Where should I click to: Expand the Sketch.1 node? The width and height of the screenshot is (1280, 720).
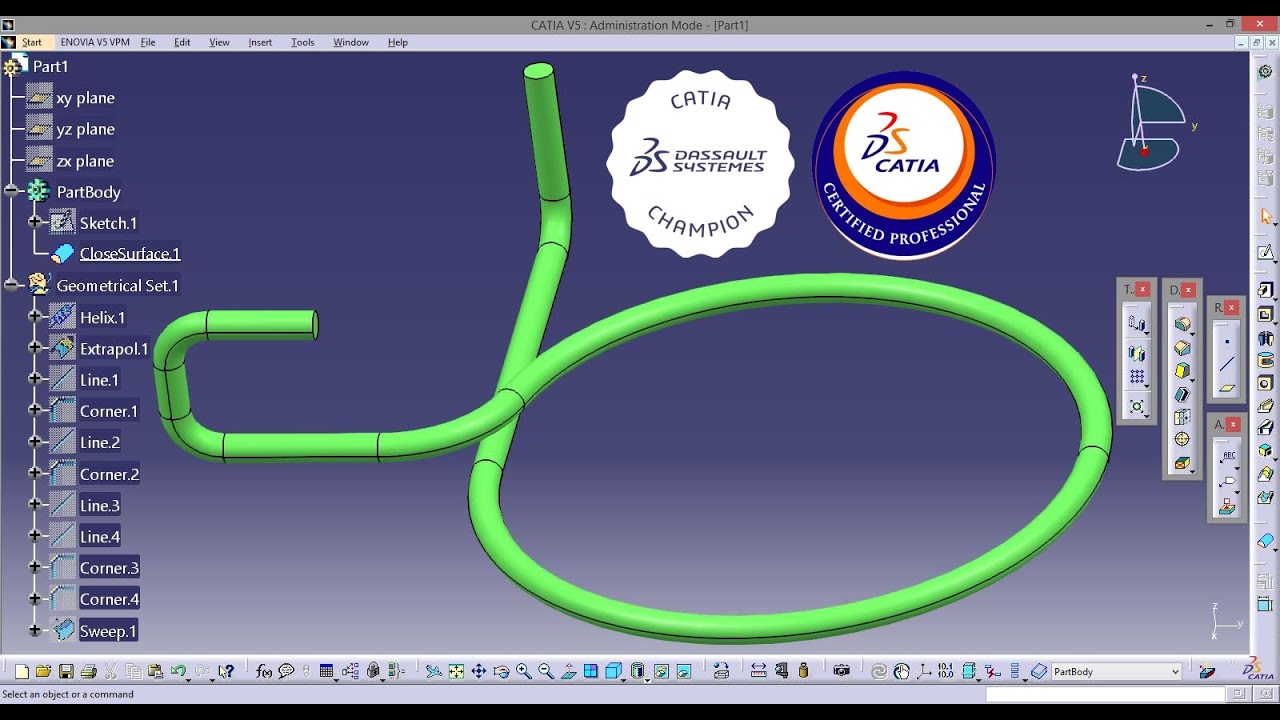(x=36, y=222)
